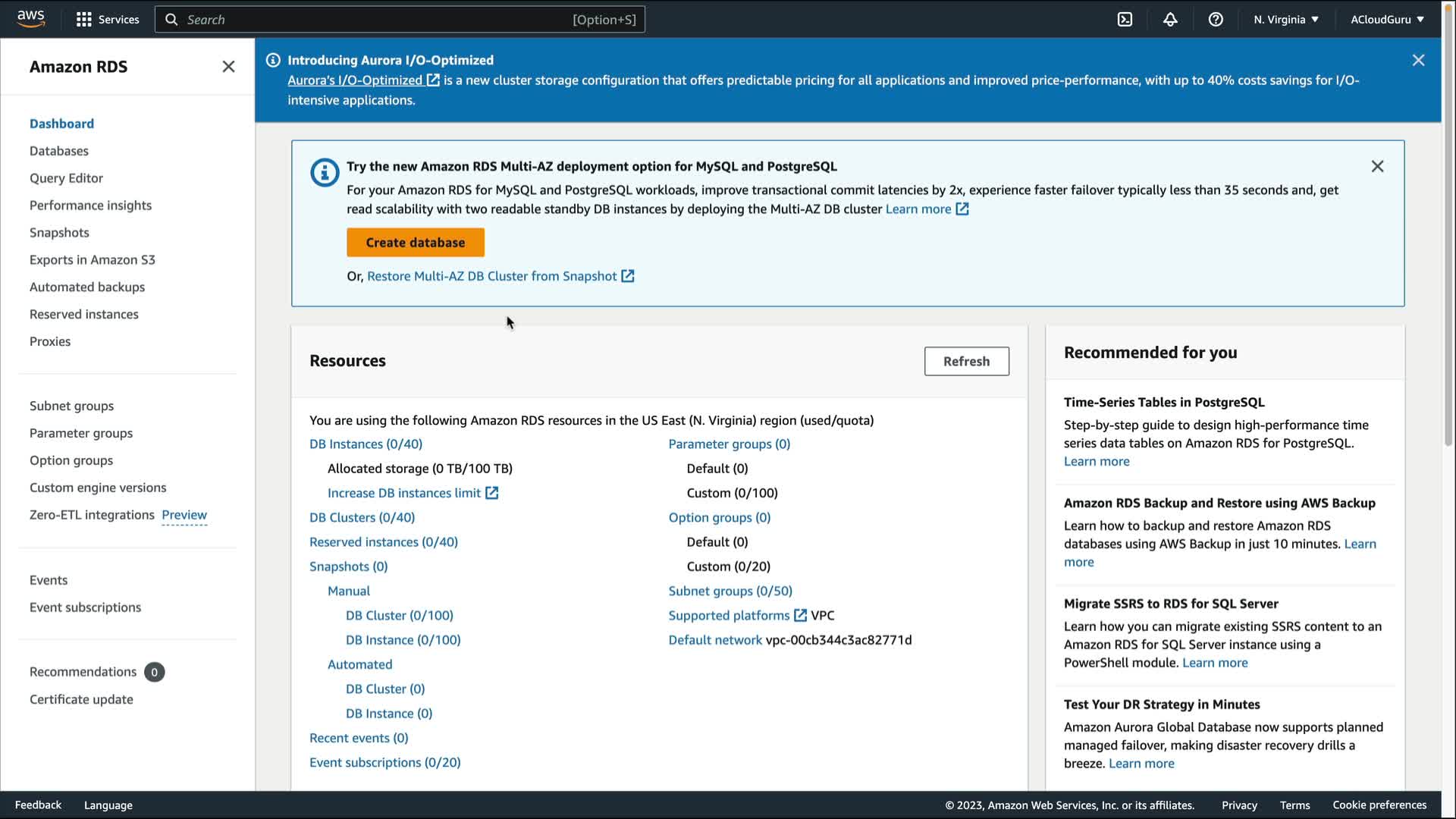The height and width of the screenshot is (819, 1456).
Task: Open the notifications bell
Action: [1170, 20]
